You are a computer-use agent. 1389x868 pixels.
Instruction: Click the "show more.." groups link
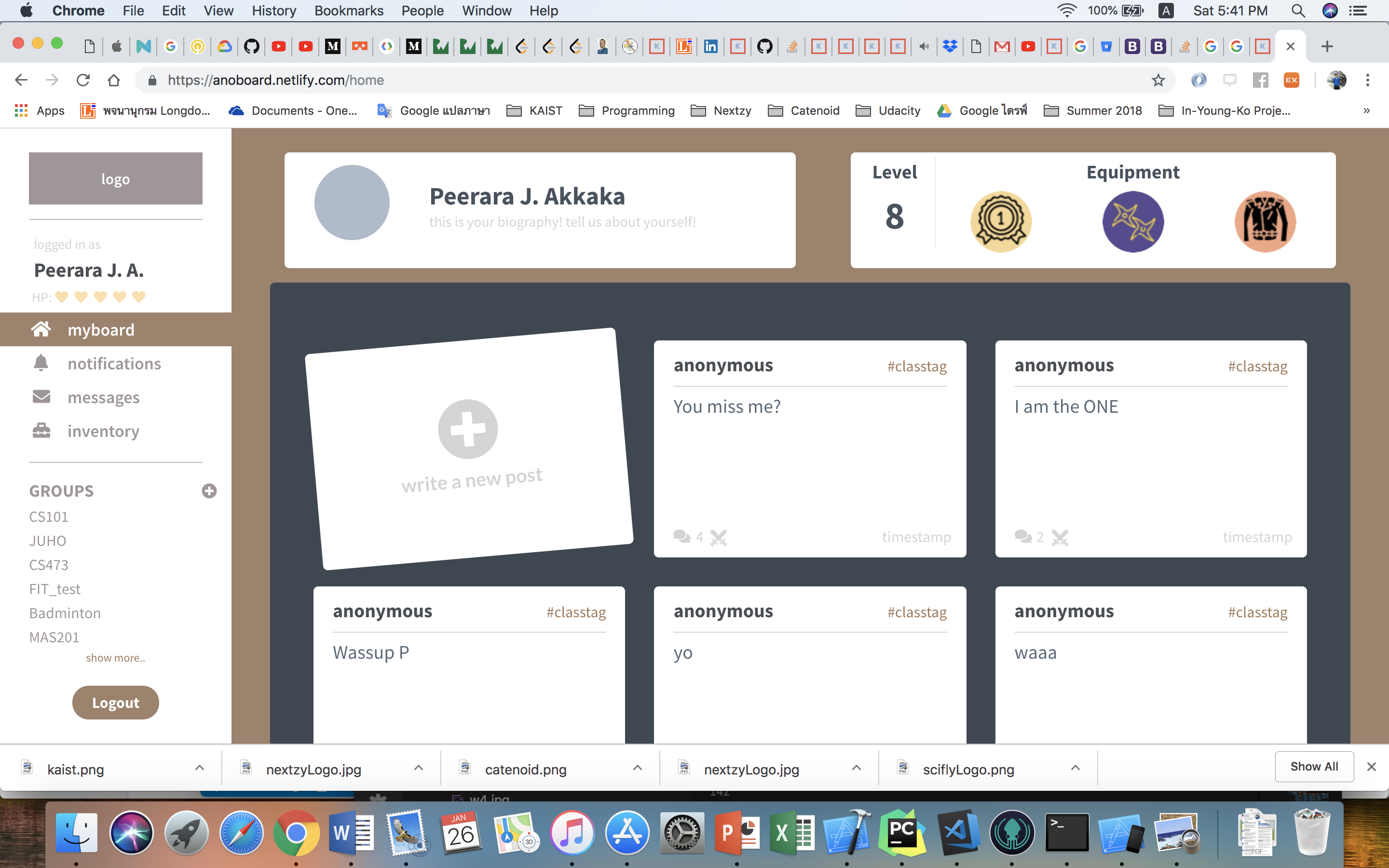pos(115,658)
